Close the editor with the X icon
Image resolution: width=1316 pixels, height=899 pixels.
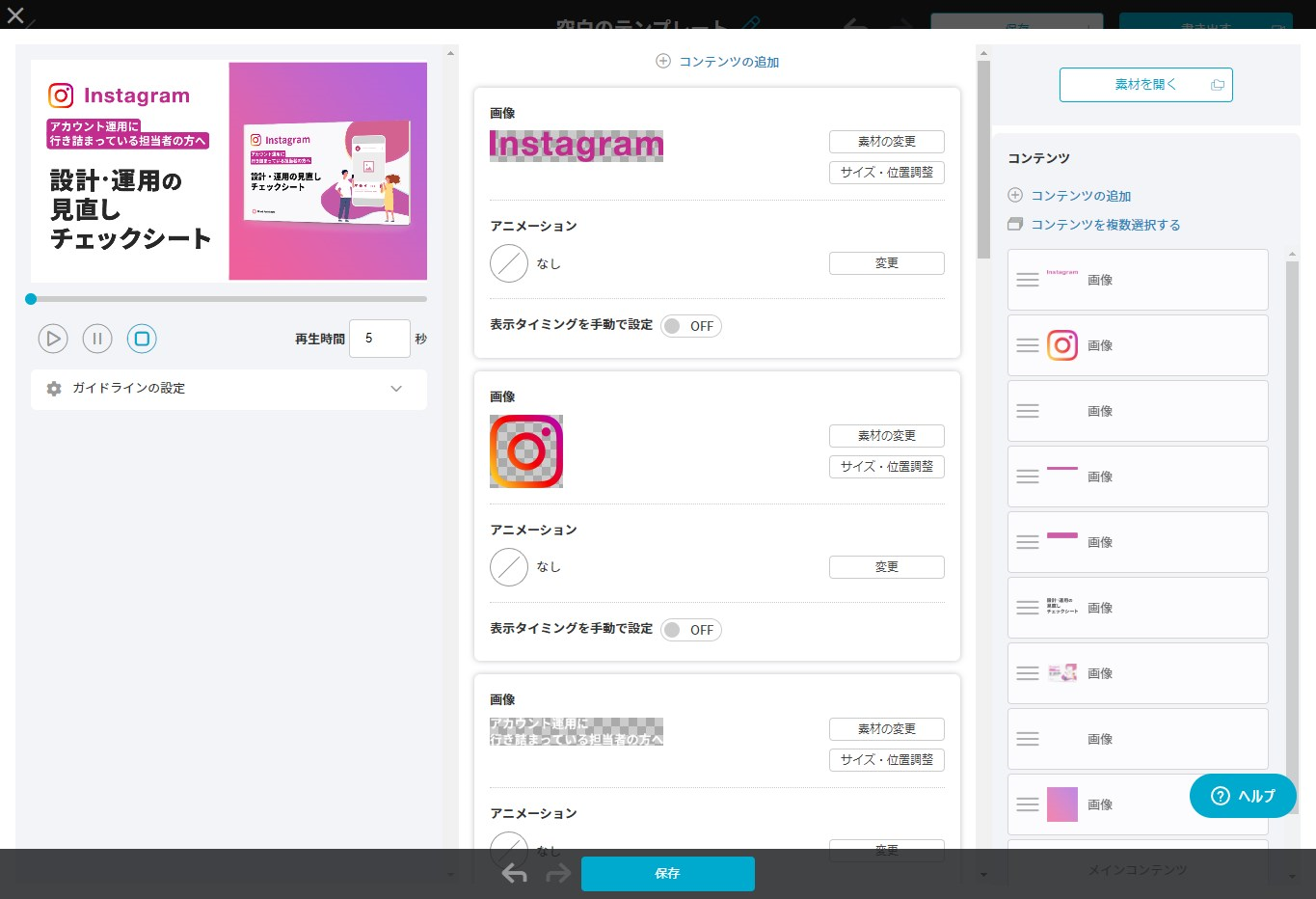pos(15,14)
